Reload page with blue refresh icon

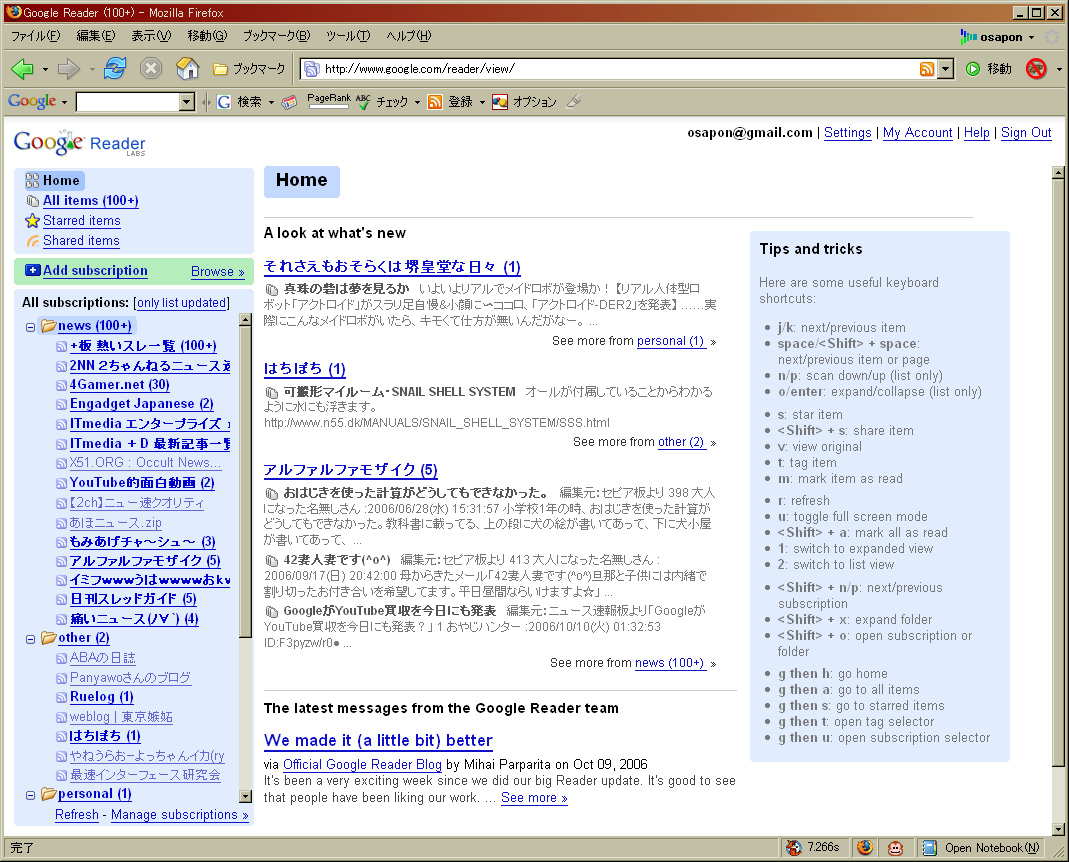(115, 68)
